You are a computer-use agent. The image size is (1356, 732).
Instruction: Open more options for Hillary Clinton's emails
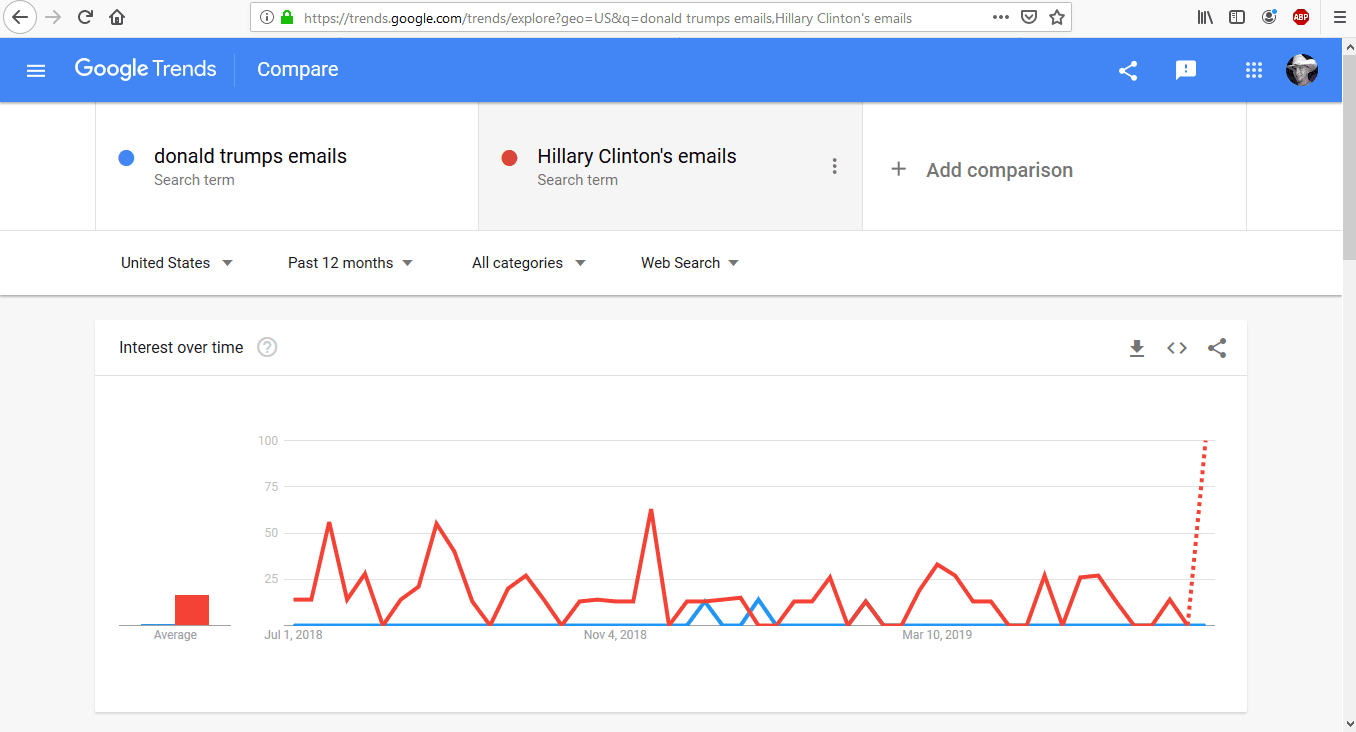tap(835, 167)
